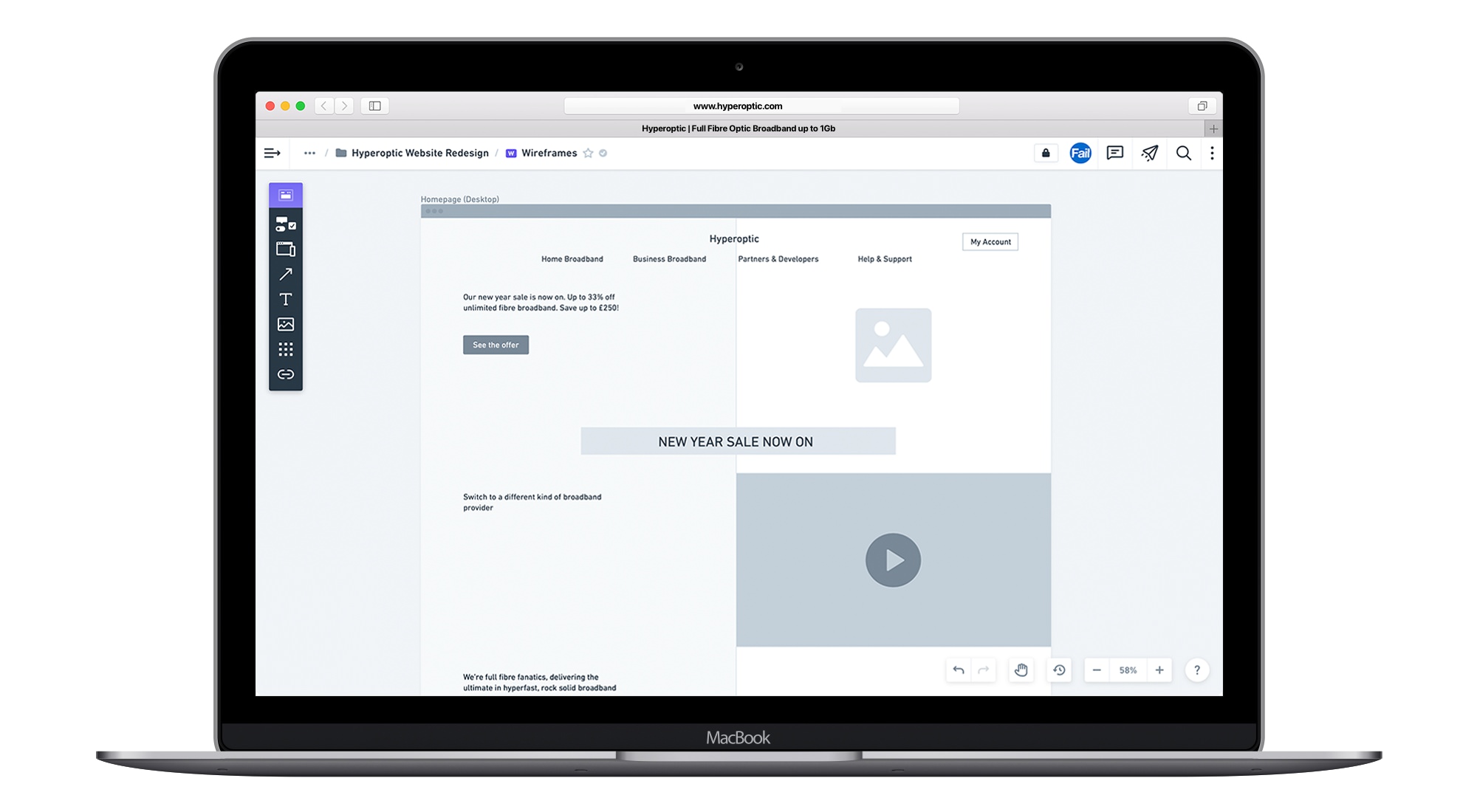The height and width of the screenshot is (812, 1477).
Task: Open the UI components tool with checkbox
Action: 286,224
